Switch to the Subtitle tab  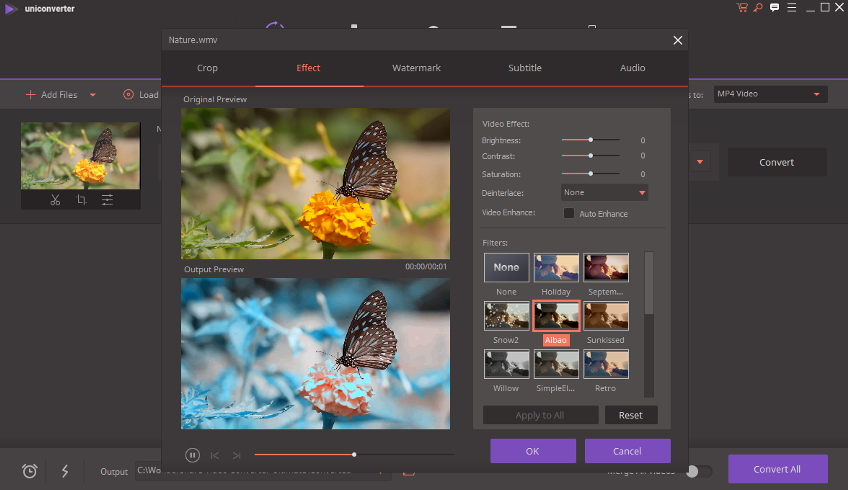525,68
